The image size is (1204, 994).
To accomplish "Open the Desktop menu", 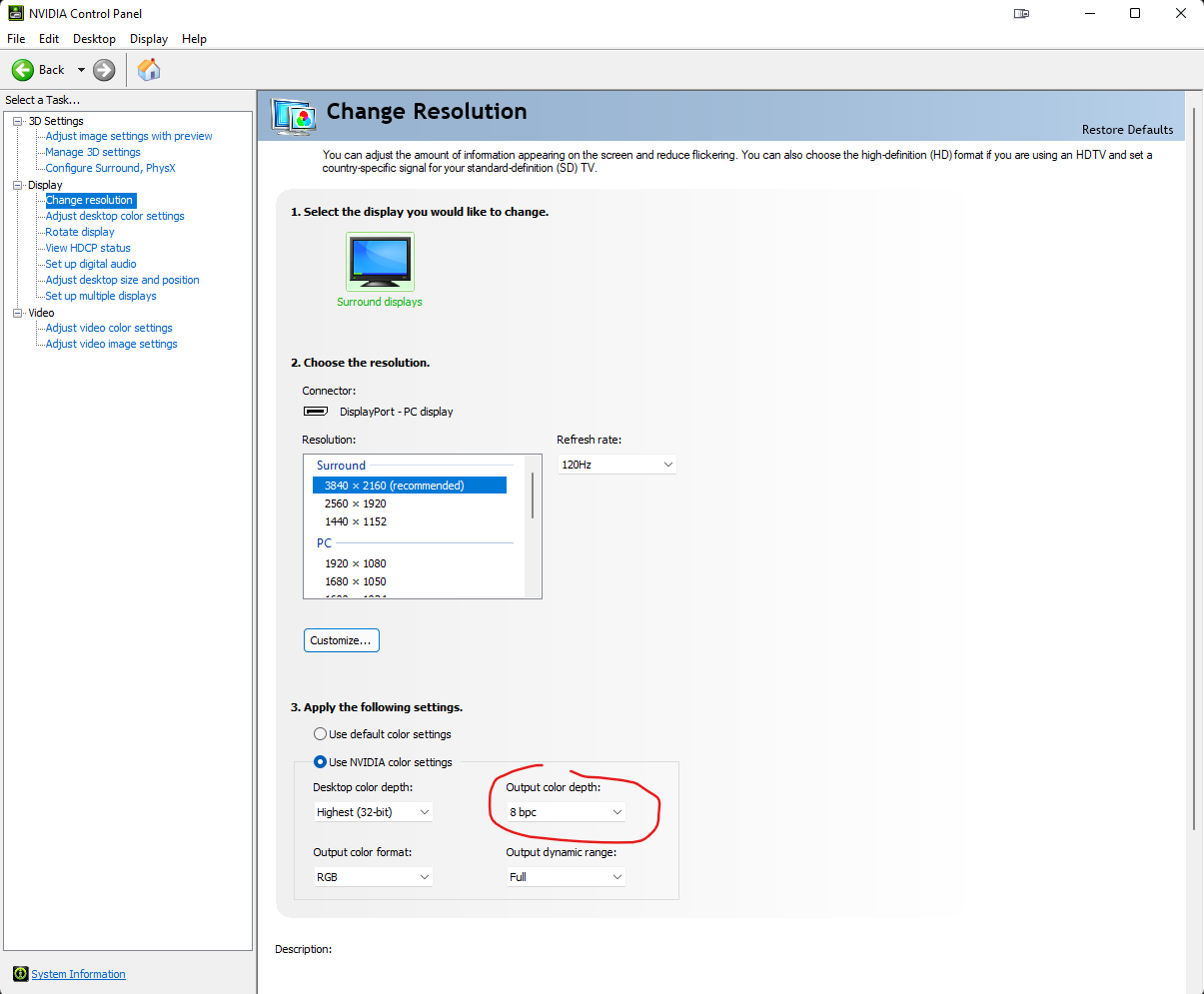I will coord(94,38).
